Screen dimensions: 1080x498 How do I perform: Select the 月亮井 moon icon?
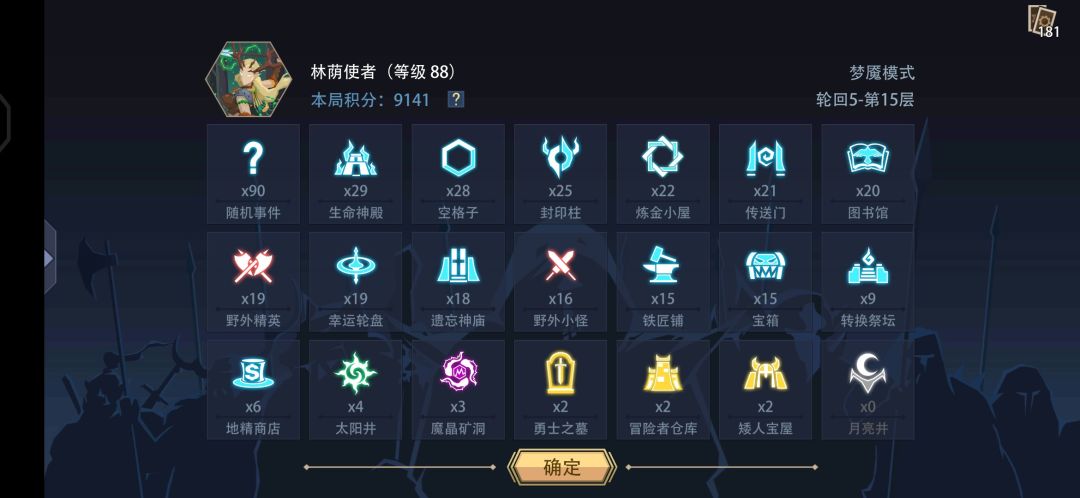click(868, 373)
